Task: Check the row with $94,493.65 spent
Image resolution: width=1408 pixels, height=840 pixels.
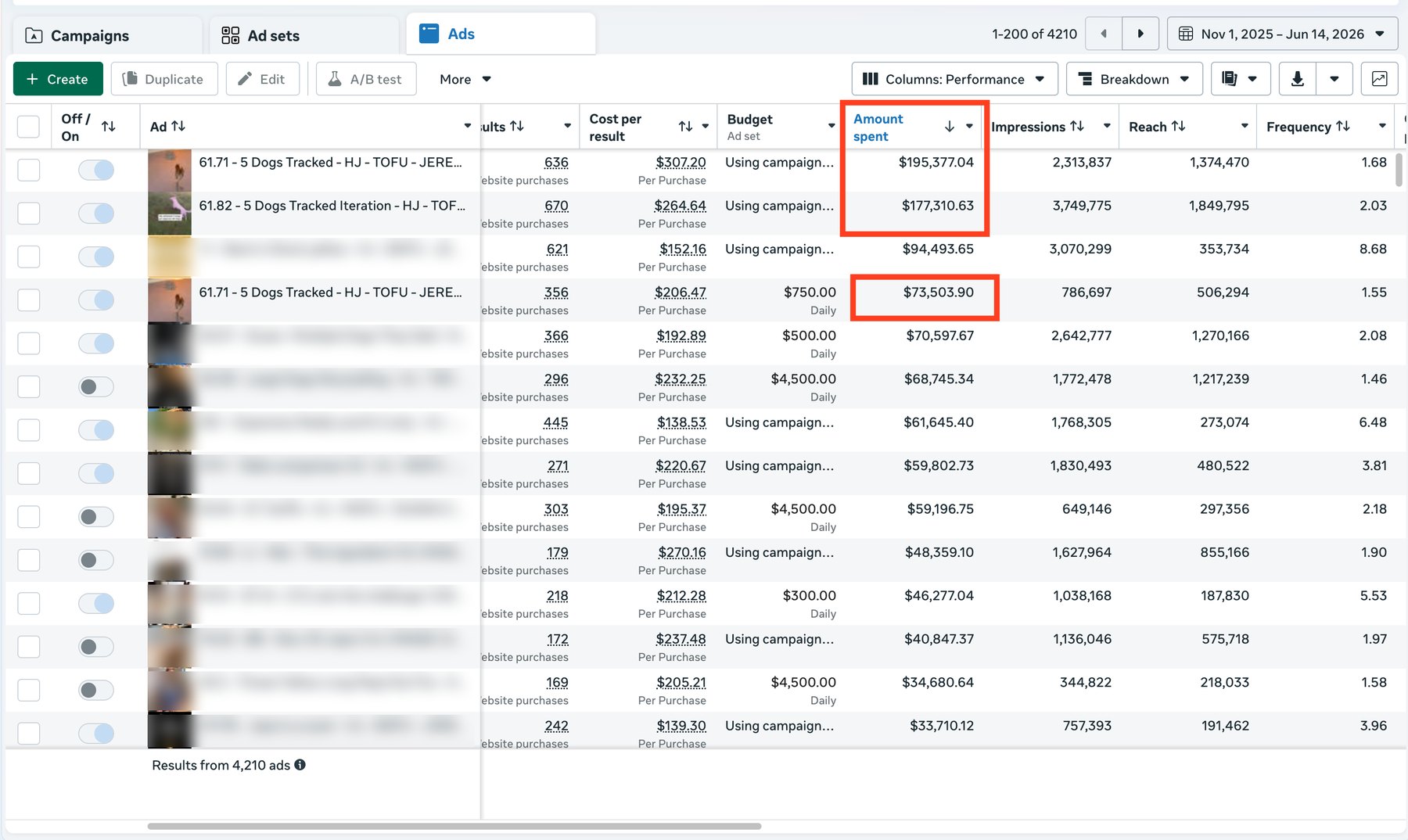Action: pyautogui.click(x=29, y=257)
